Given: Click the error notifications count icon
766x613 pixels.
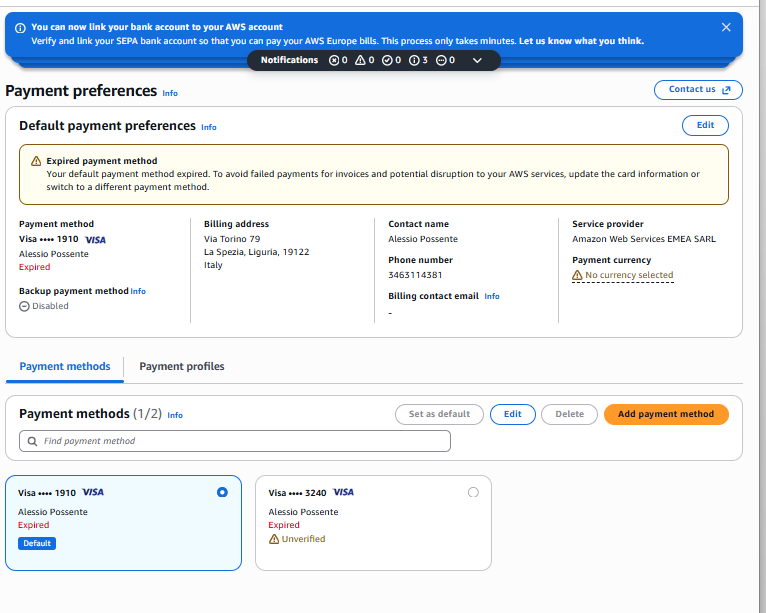Looking at the screenshot, I should tap(334, 60).
